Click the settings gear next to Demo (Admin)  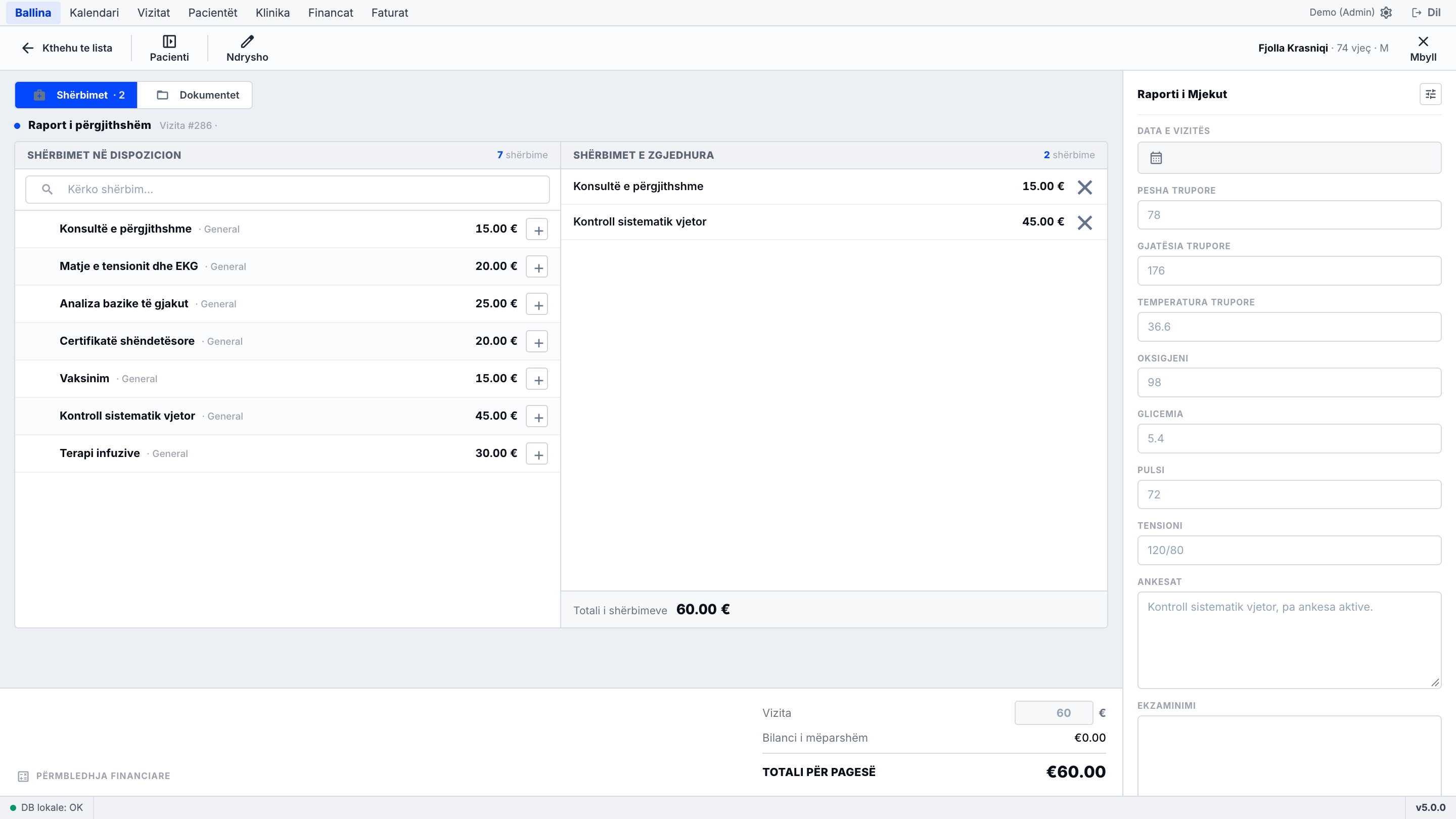(x=1386, y=13)
